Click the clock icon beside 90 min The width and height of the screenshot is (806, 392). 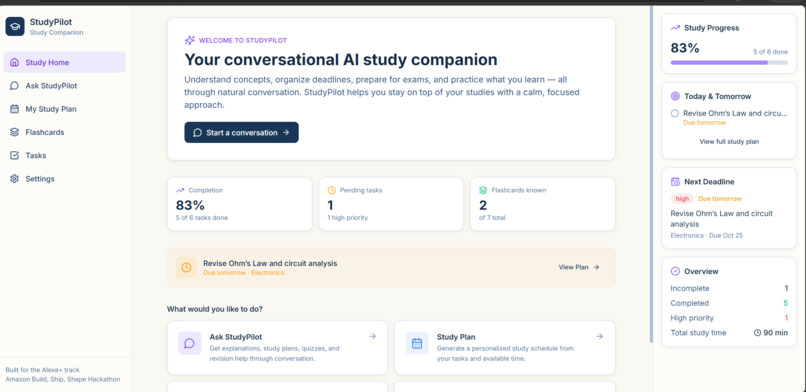coord(757,332)
